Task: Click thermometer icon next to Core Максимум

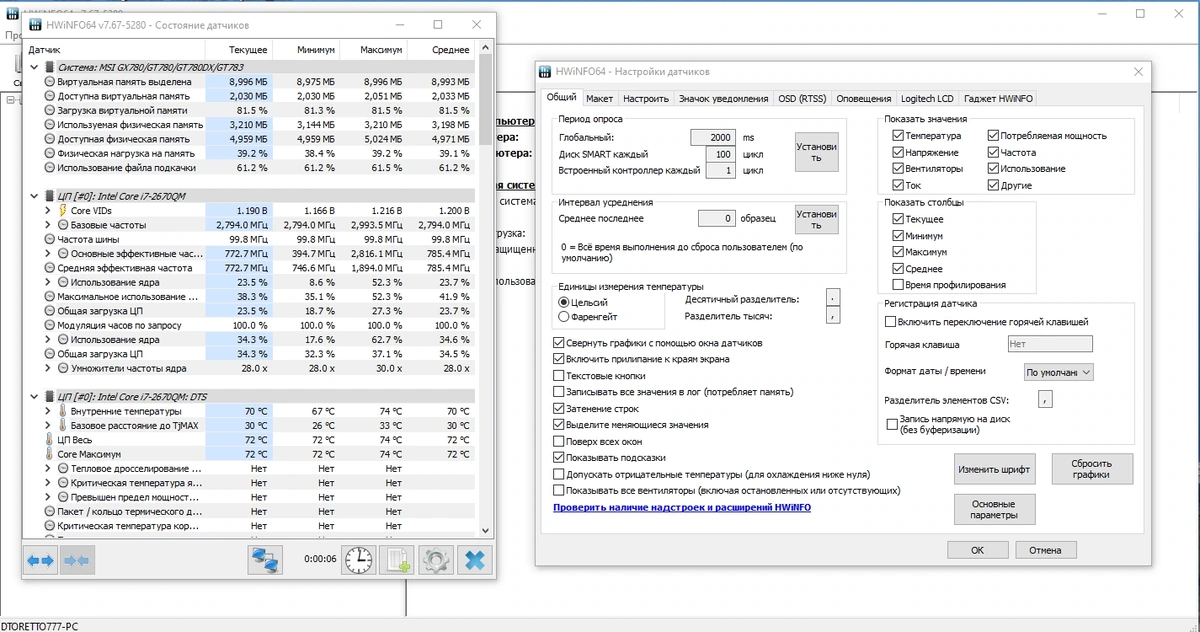Action: tap(49, 454)
